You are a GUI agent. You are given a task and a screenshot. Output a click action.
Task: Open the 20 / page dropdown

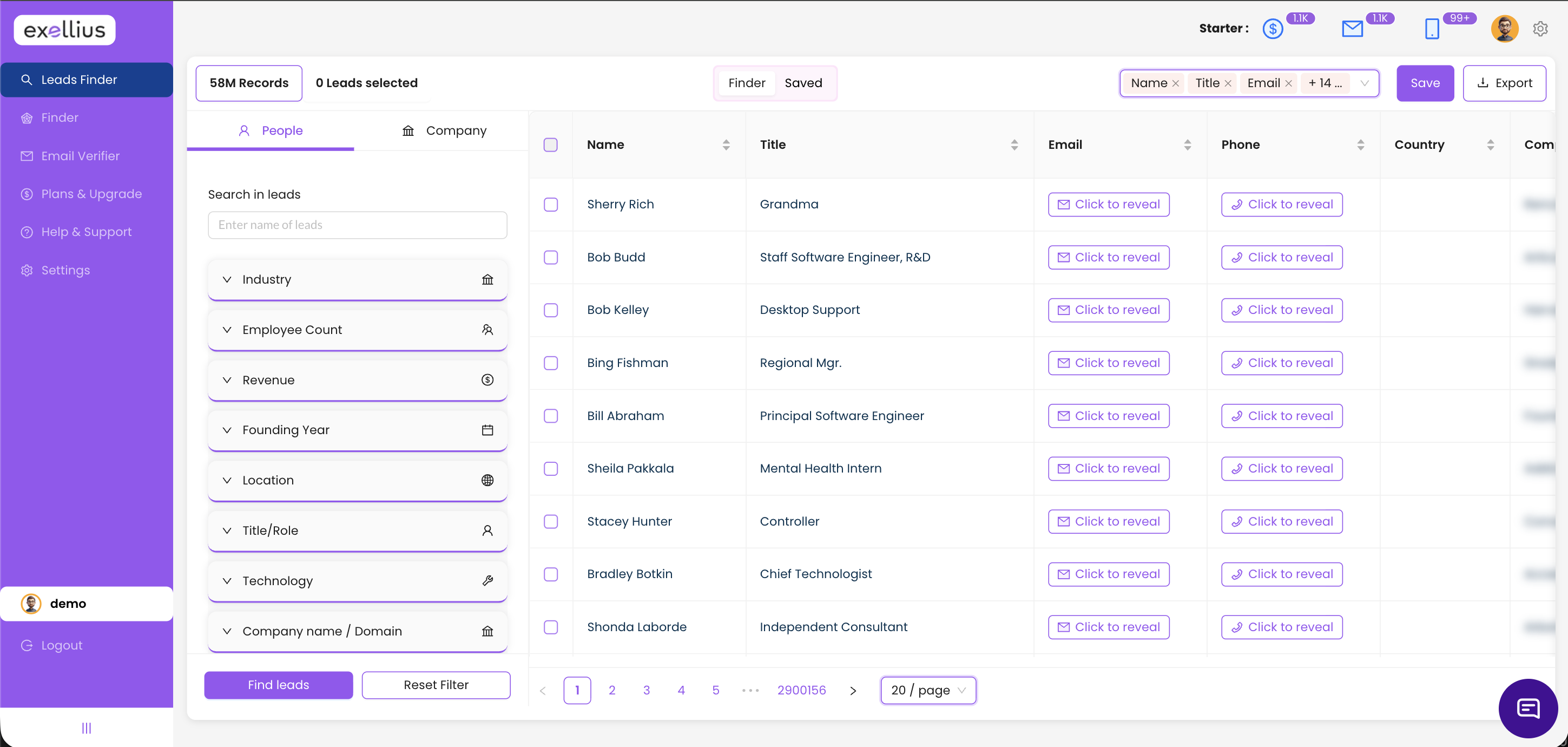click(x=927, y=690)
